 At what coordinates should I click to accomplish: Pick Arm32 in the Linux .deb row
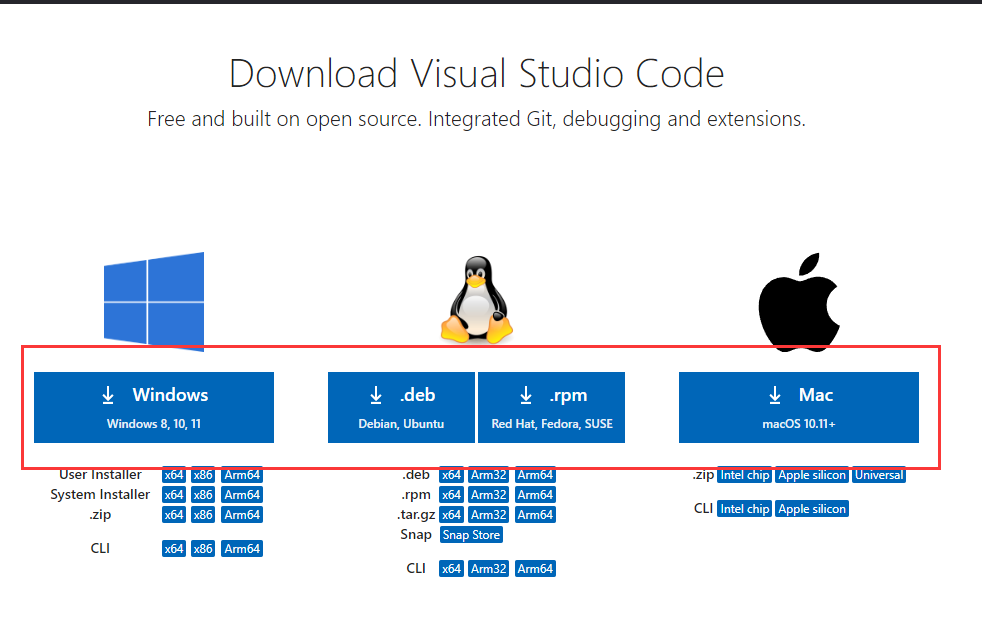[x=488, y=475]
